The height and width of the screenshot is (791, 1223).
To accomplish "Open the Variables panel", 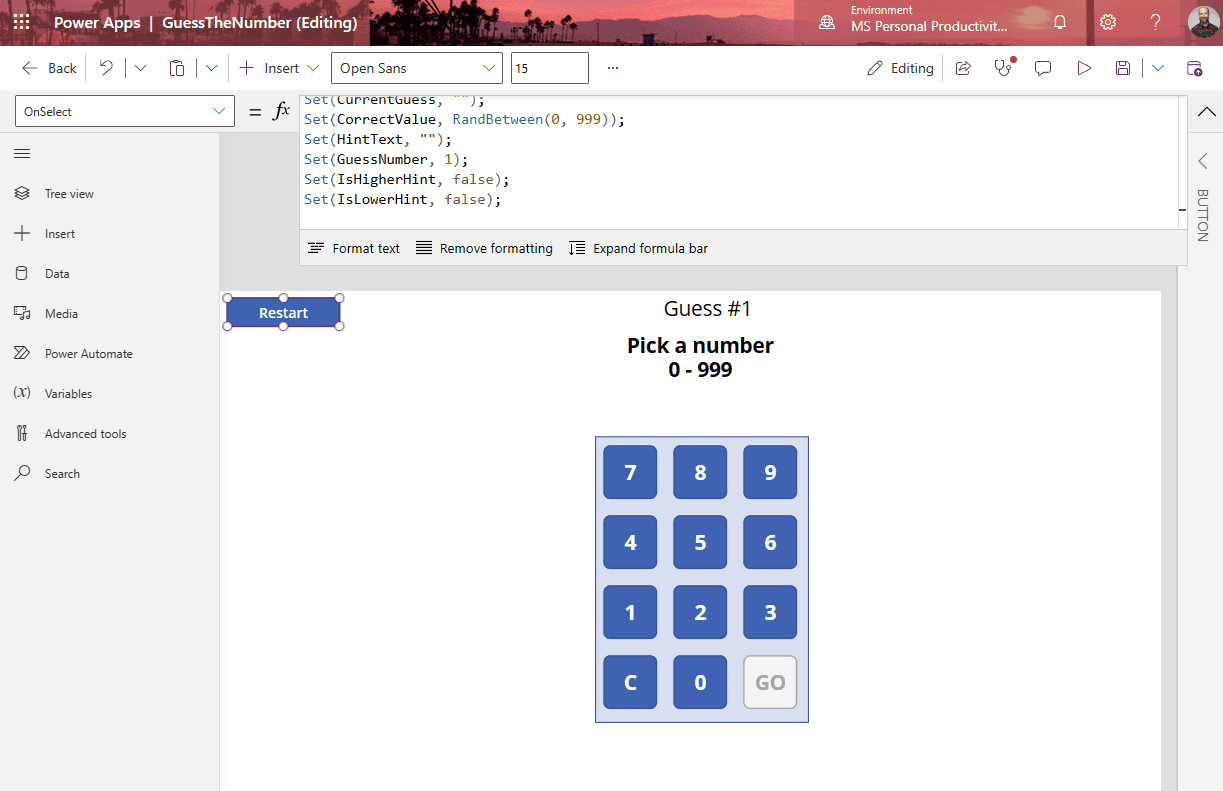I will [22, 393].
